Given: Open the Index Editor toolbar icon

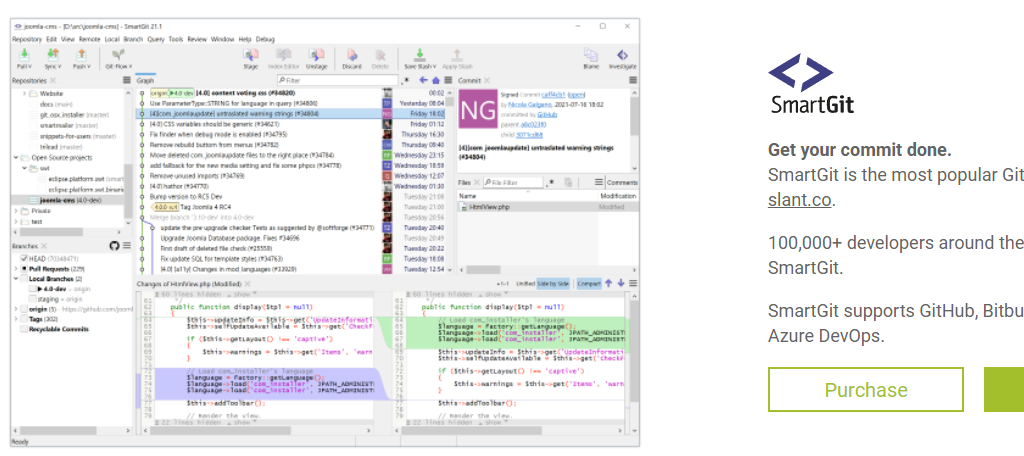Looking at the screenshot, I should pyautogui.click(x=283, y=55).
